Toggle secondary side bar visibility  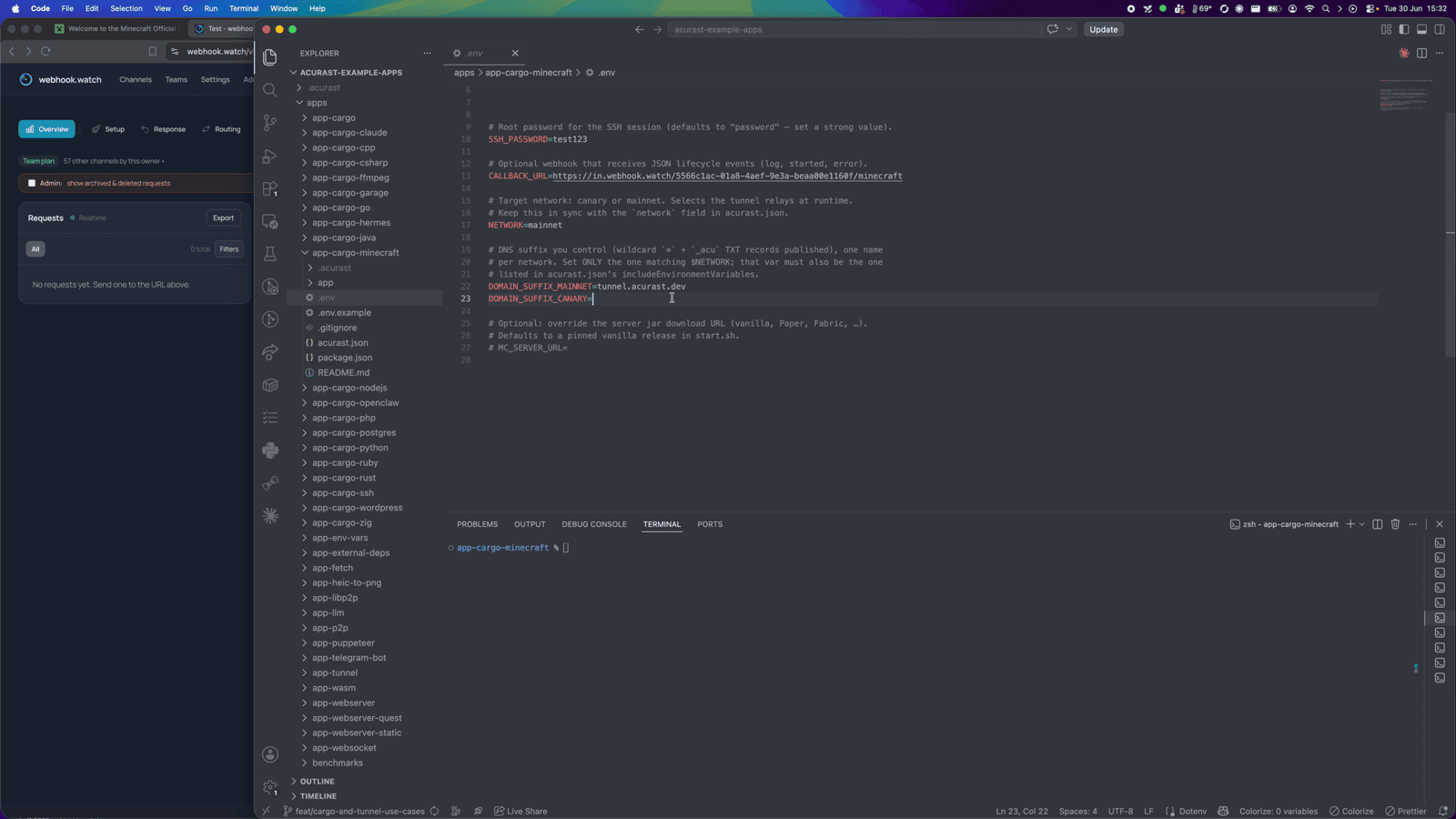[1440, 29]
